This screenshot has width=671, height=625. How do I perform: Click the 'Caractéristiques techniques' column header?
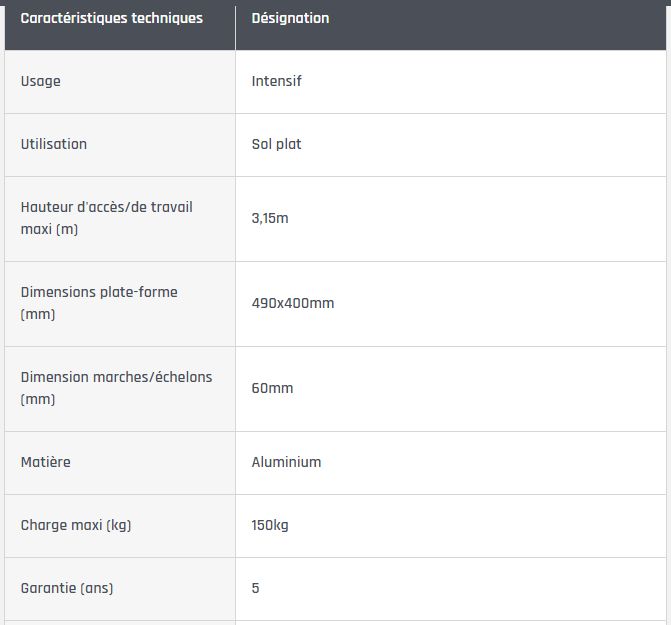(x=111, y=18)
